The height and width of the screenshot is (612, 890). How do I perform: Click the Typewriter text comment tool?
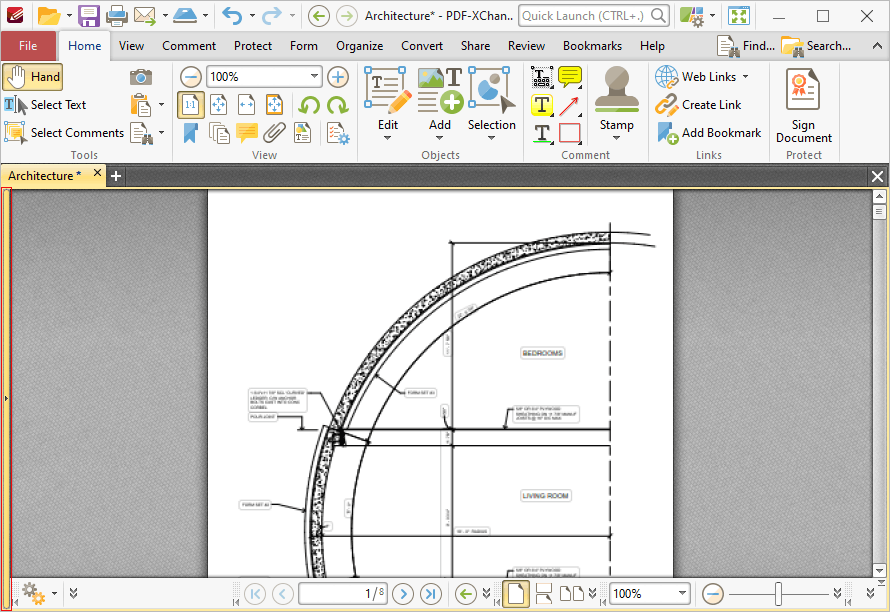(x=541, y=77)
